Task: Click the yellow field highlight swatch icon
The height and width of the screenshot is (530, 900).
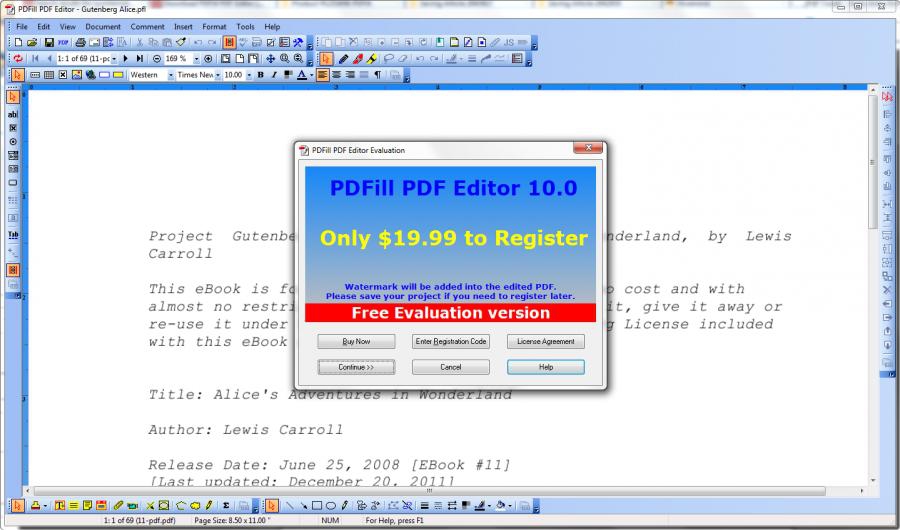Action: [118, 75]
